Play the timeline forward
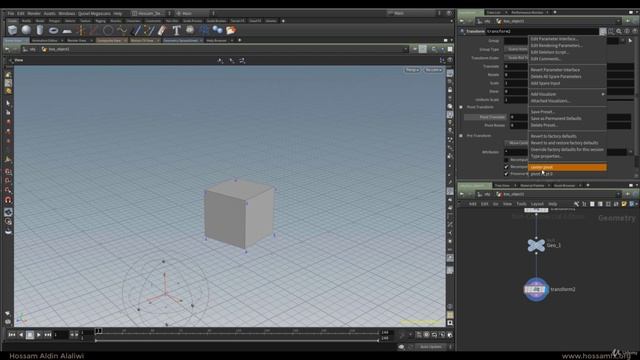The height and width of the screenshot is (360, 640). click(39, 335)
